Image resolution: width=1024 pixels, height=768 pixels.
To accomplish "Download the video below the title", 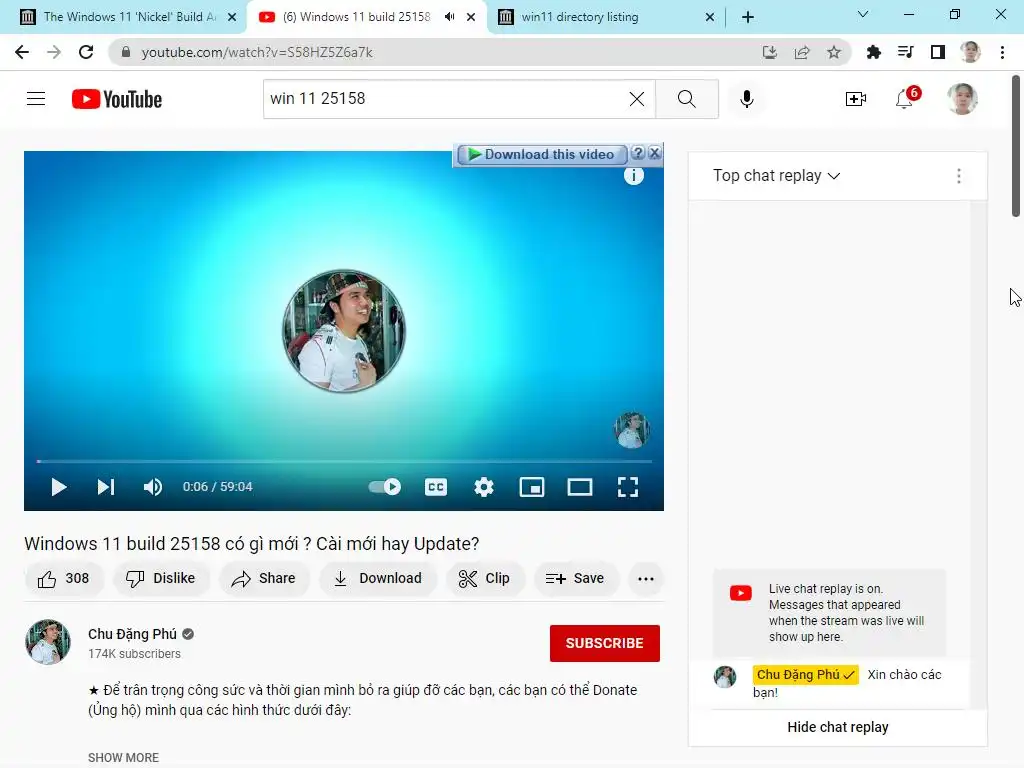I will pyautogui.click(x=377, y=579).
